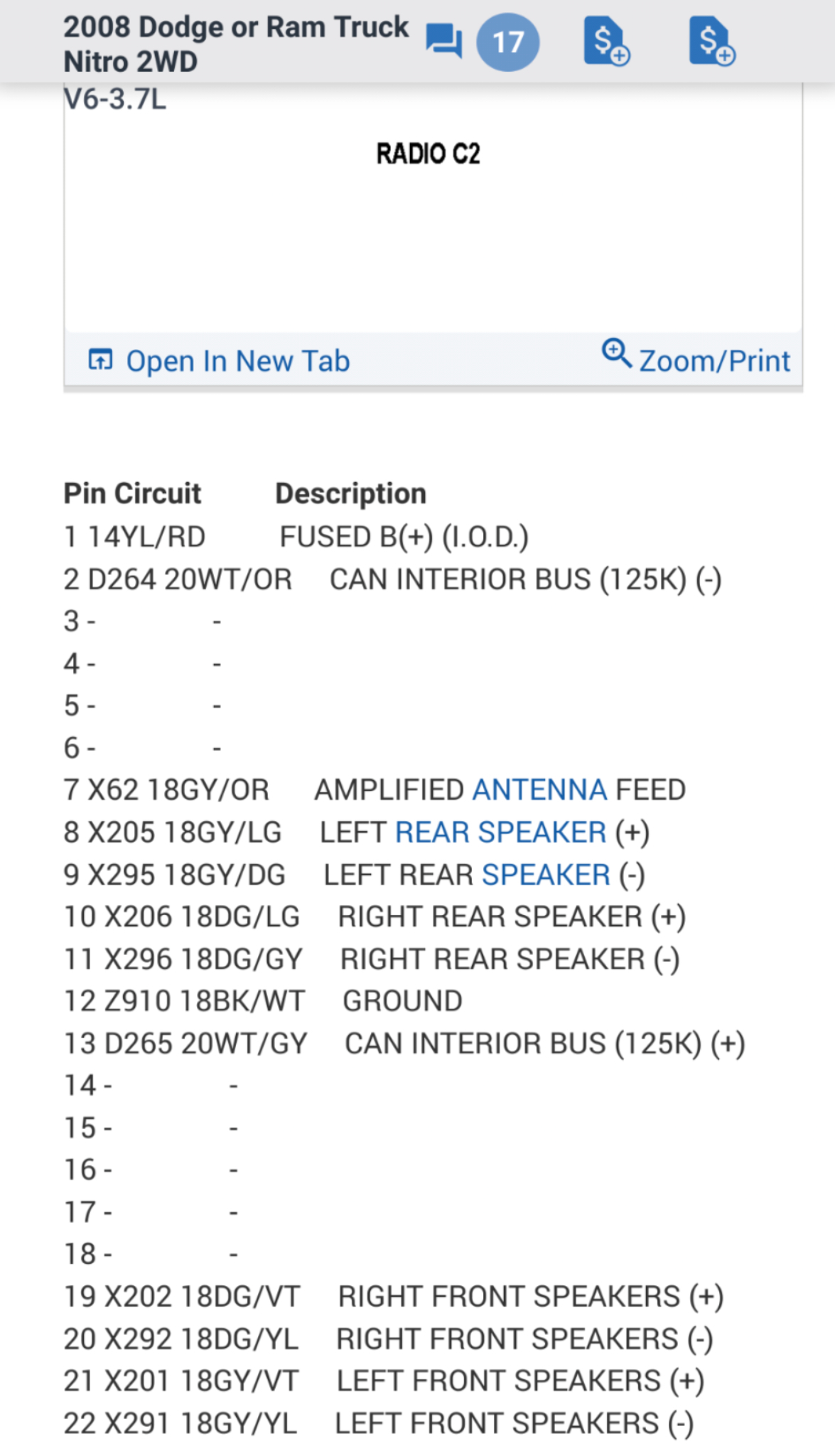Open the comments chat bubble icon
The height and width of the screenshot is (1456, 835).
(x=443, y=41)
